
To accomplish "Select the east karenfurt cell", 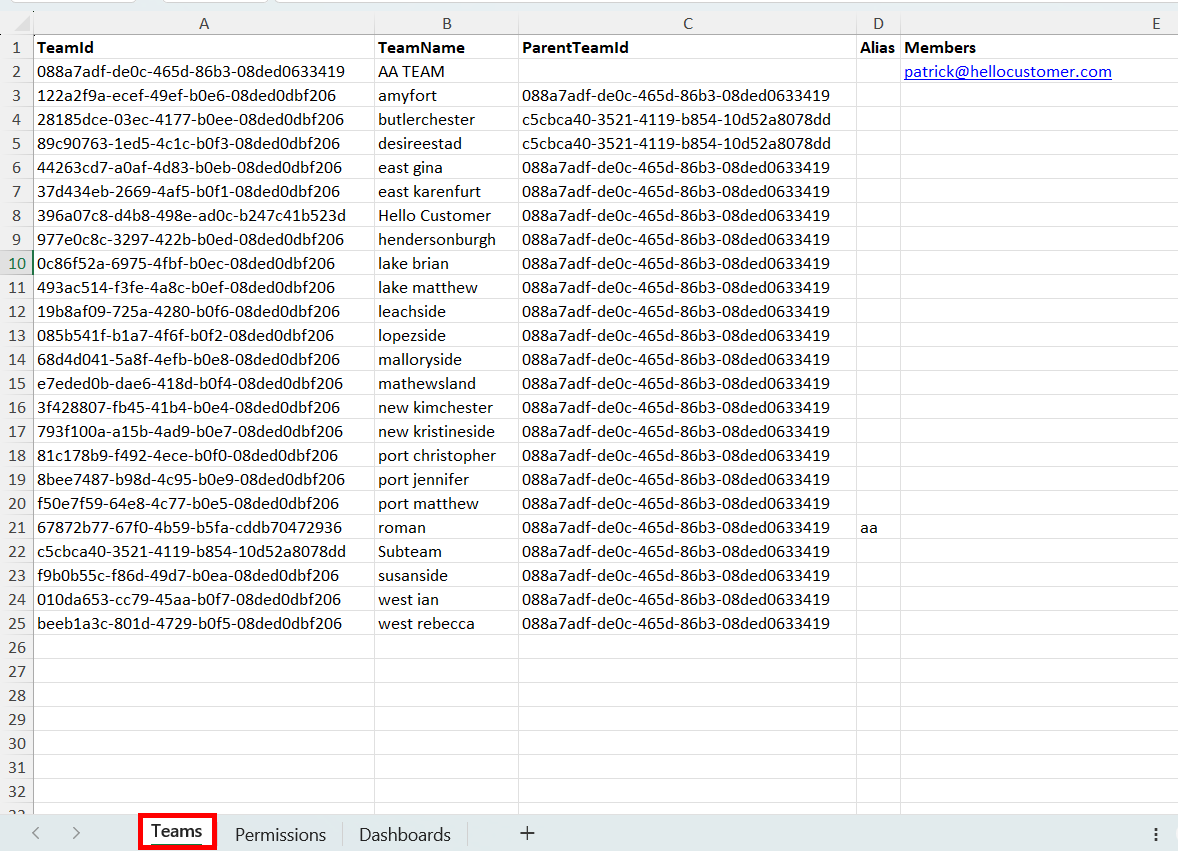I will click(446, 192).
